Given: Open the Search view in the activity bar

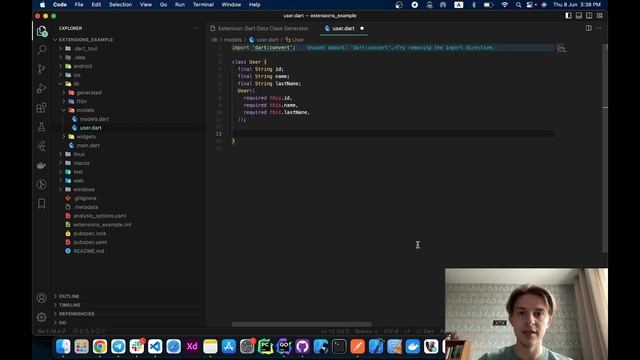Looking at the screenshot, I should [42, 50].
